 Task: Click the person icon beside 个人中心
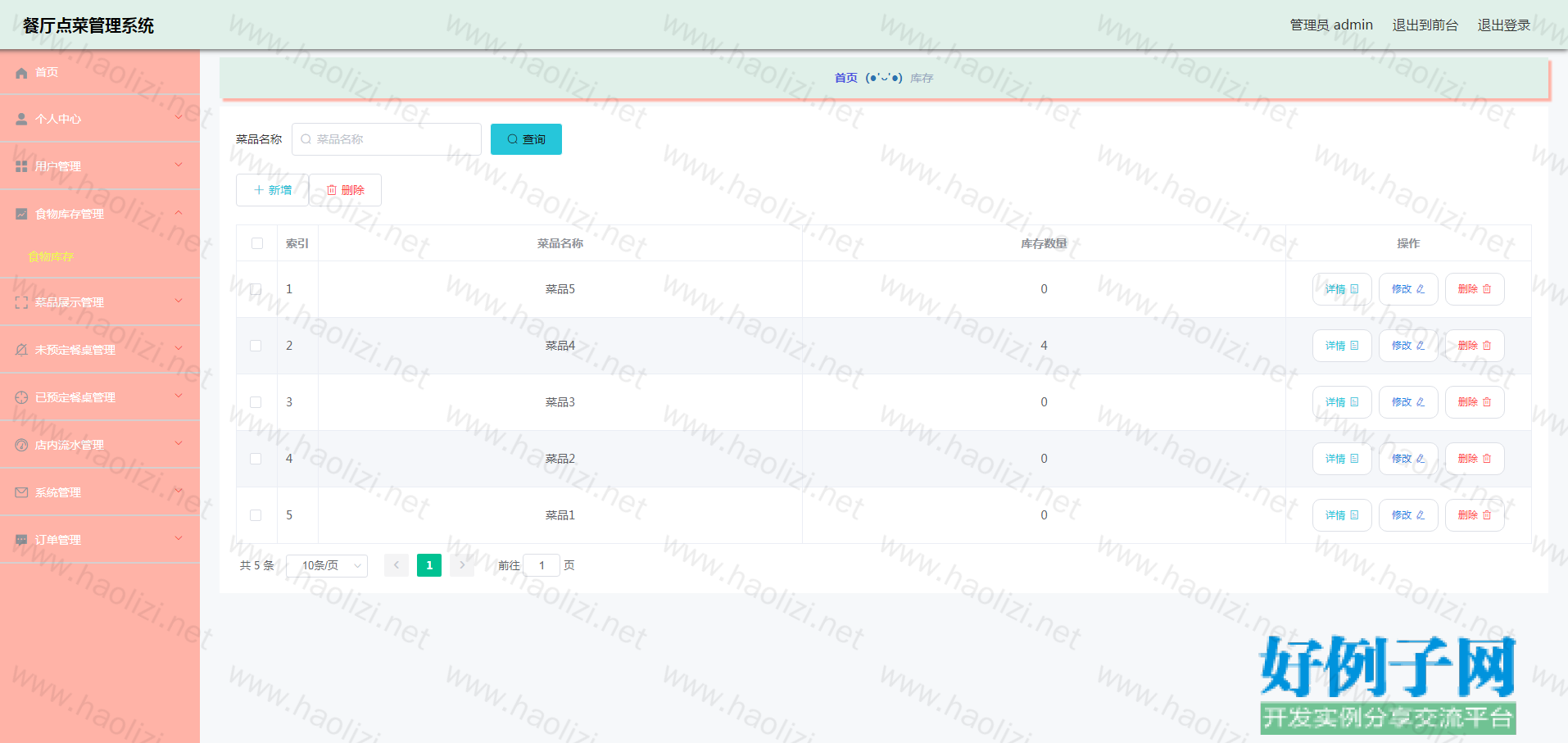(21, 120)
